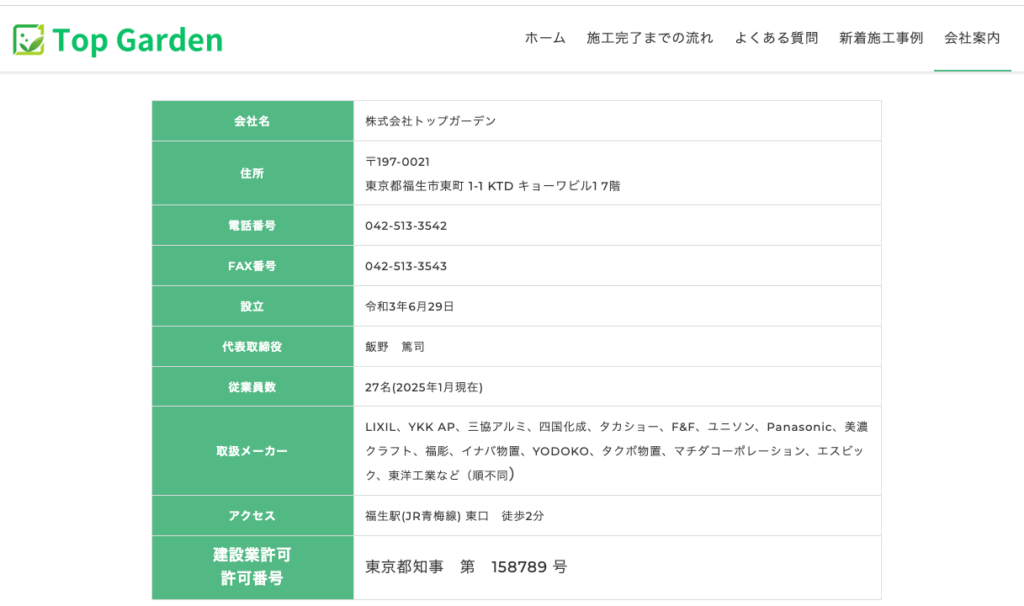Click the representative name 飯野 篤司
Image resolution: width=1024 pixels, height=606 pixels.
[394, 346]
